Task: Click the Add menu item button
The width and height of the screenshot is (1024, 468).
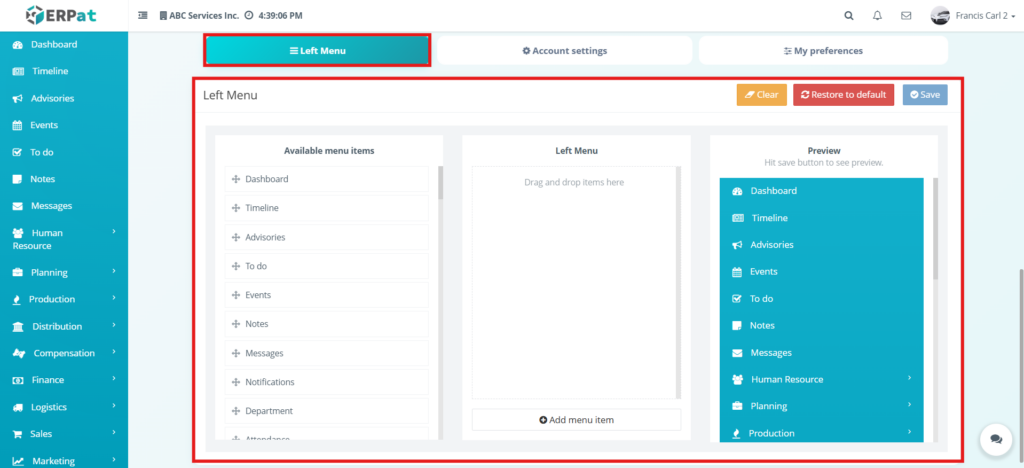Action: click(576, 420)
